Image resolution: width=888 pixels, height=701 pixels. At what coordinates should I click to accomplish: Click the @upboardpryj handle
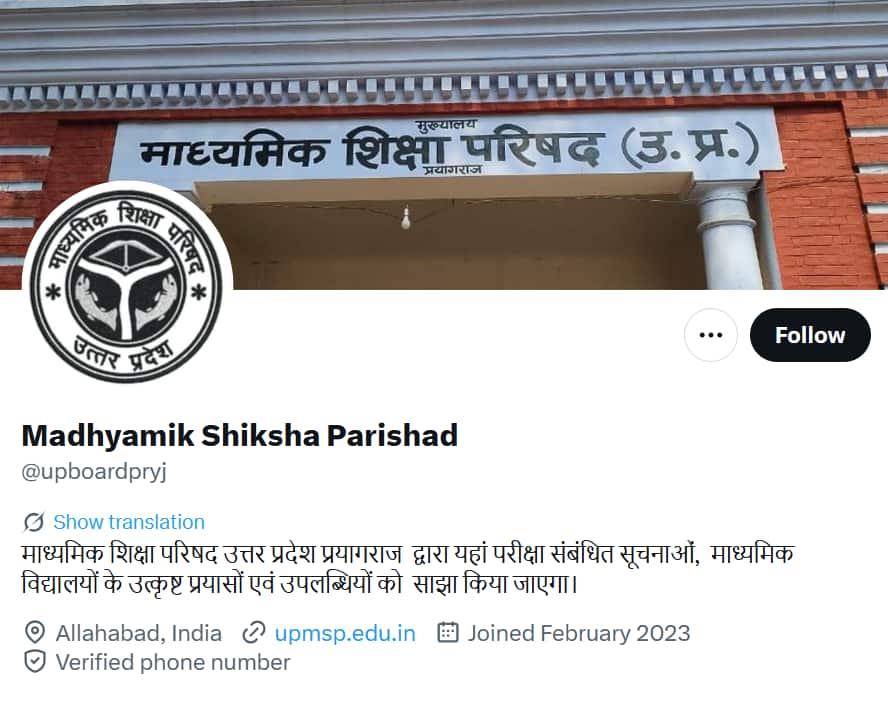point(94,471)
